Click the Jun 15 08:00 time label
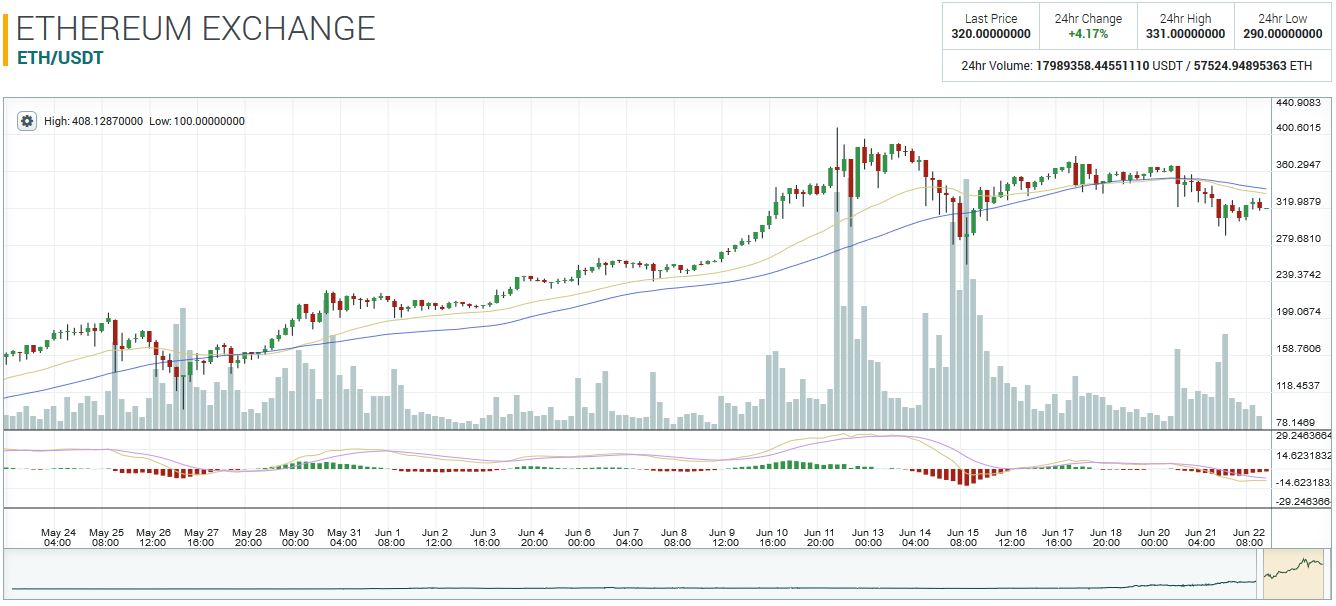1336x606 pixels. click(963, 537)
